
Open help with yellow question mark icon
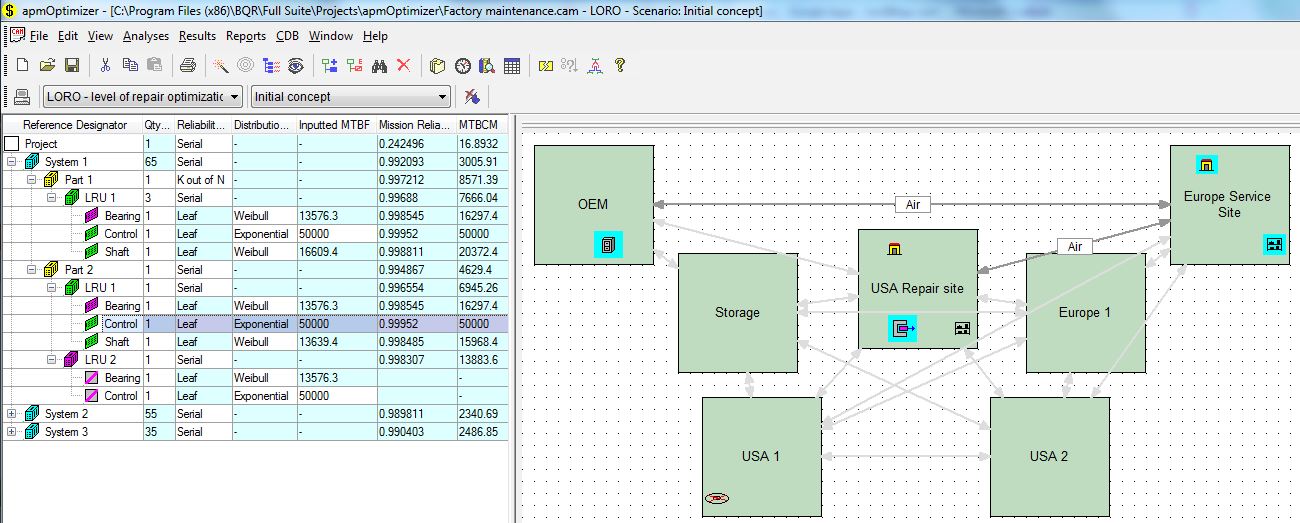tap(620, 65)
